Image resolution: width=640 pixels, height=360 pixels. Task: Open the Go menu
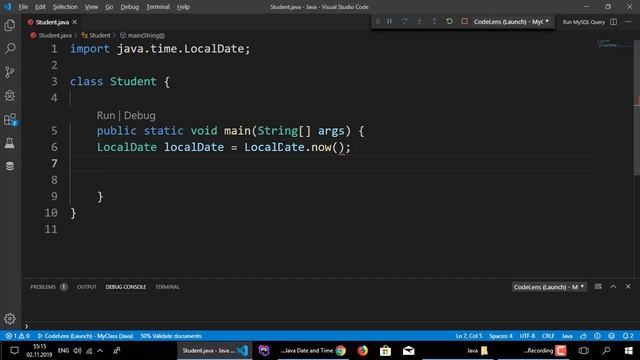click(109, 7)
